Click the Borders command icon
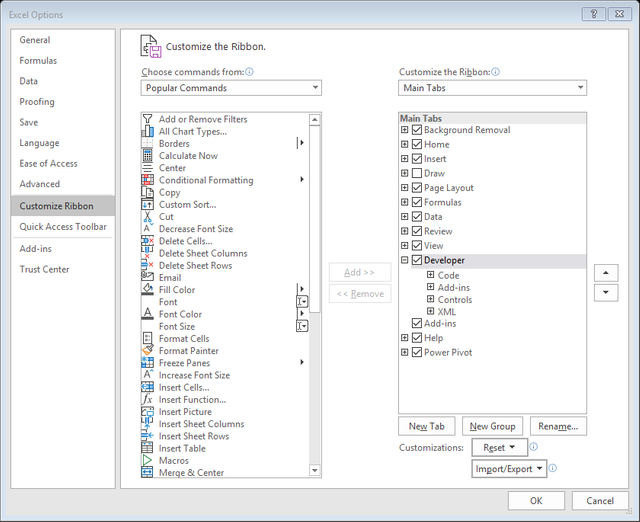The height and width of the screenshot is (522, 640). coord(147,143)
